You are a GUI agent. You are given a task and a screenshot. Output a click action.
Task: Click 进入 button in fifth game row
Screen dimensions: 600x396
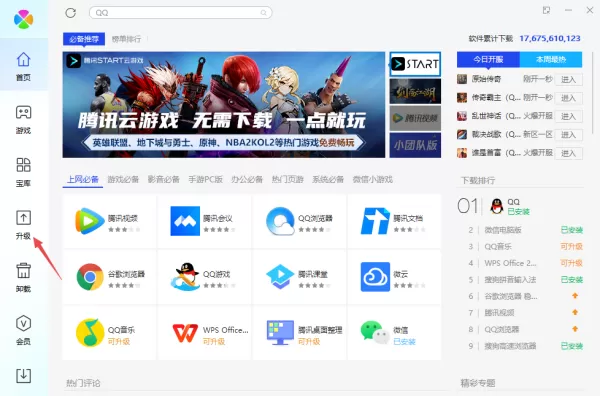[568, 153]
